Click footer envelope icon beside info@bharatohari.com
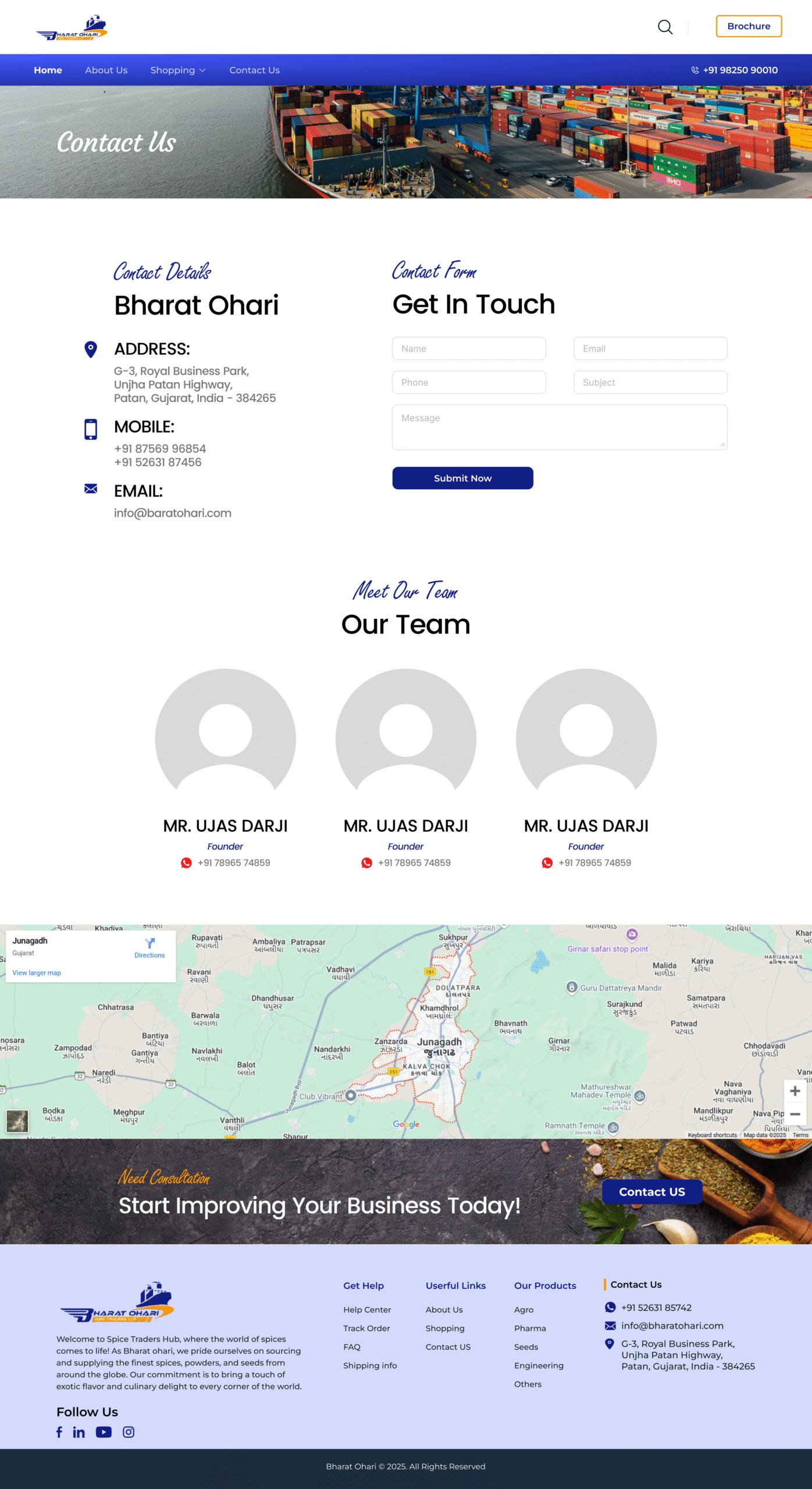This screenshot has height=1489, width=812. point(610,1326)
